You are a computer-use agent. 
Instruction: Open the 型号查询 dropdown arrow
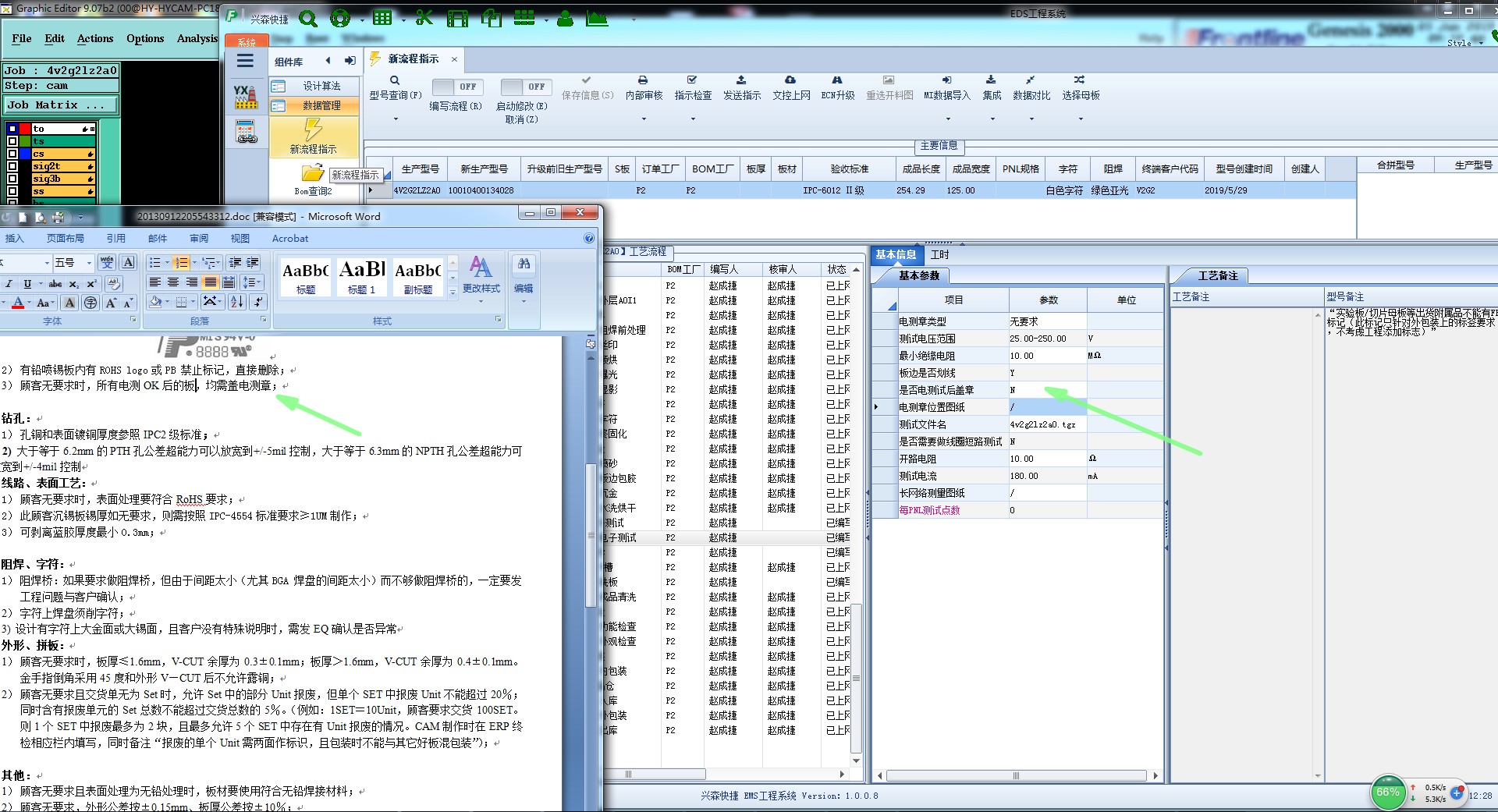(396, 119)
